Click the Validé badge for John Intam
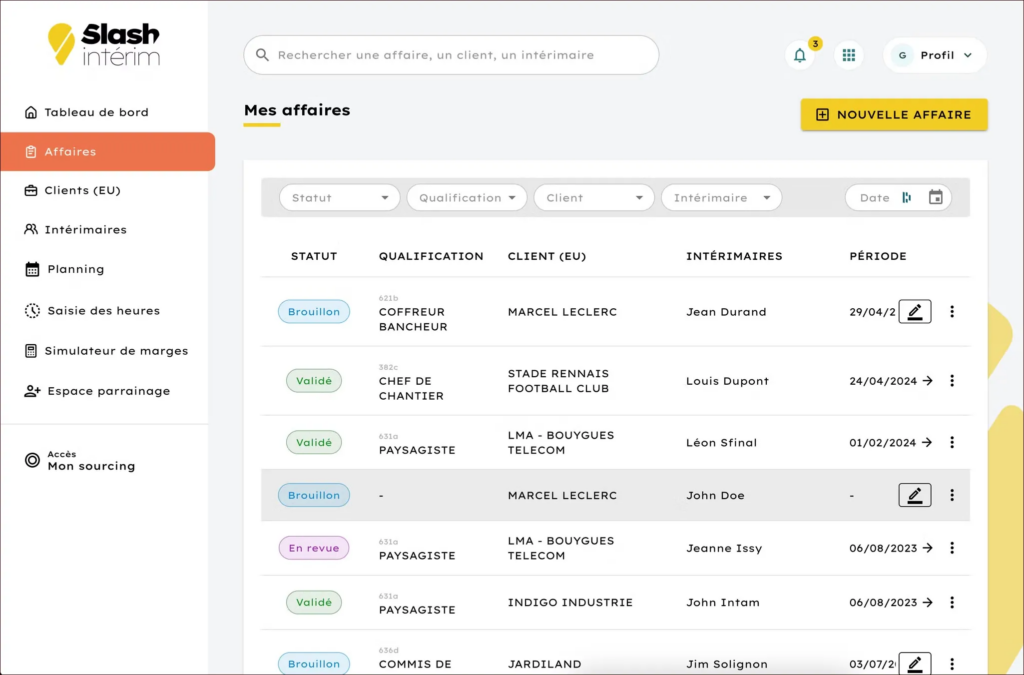This screenshot has height=675, width=1024. 314,602
